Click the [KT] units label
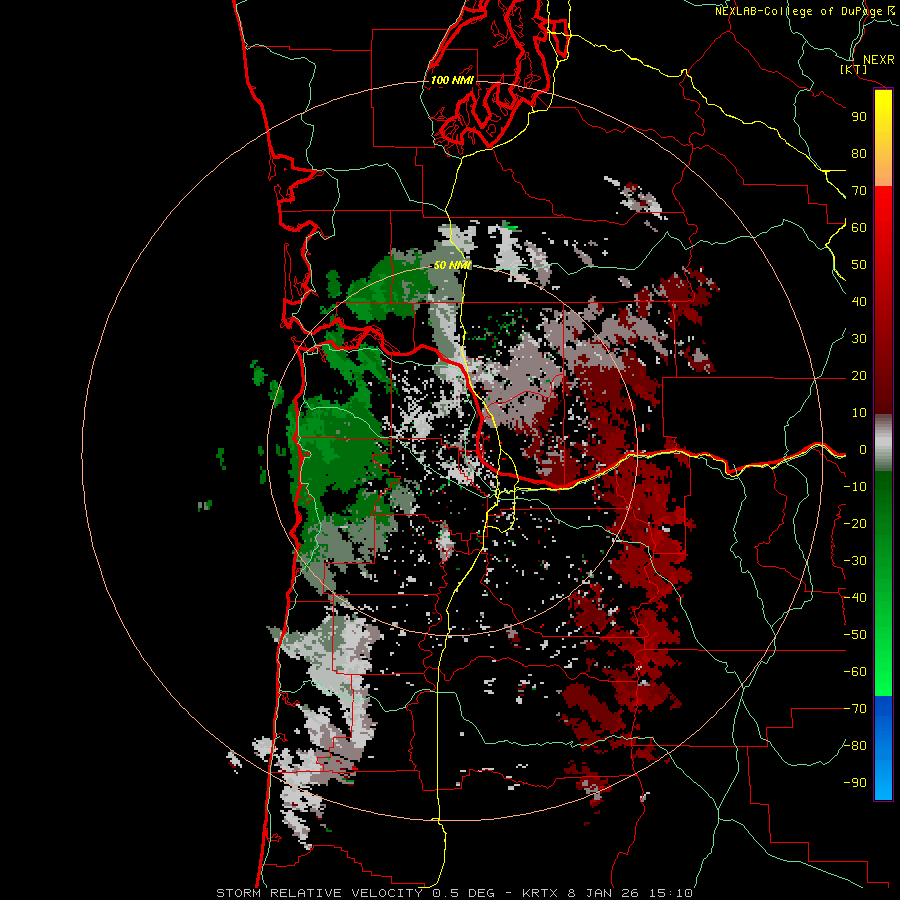The image size is (900, 900). click(853, 70)
